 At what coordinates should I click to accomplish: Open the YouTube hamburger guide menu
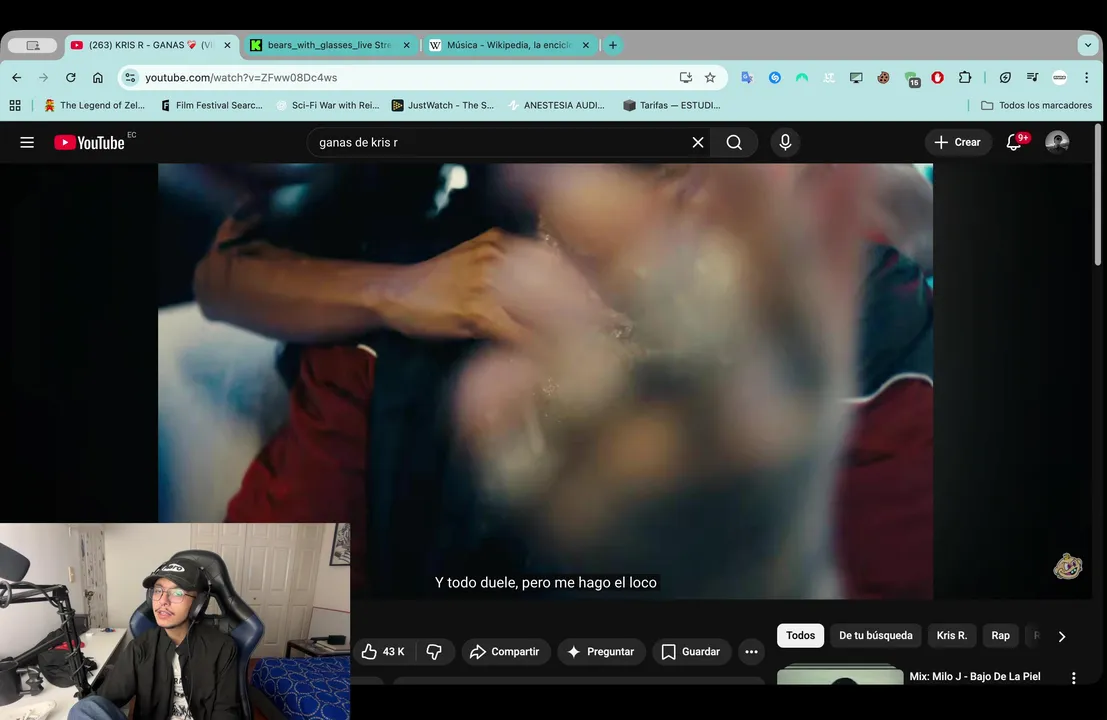coord(27,143)
